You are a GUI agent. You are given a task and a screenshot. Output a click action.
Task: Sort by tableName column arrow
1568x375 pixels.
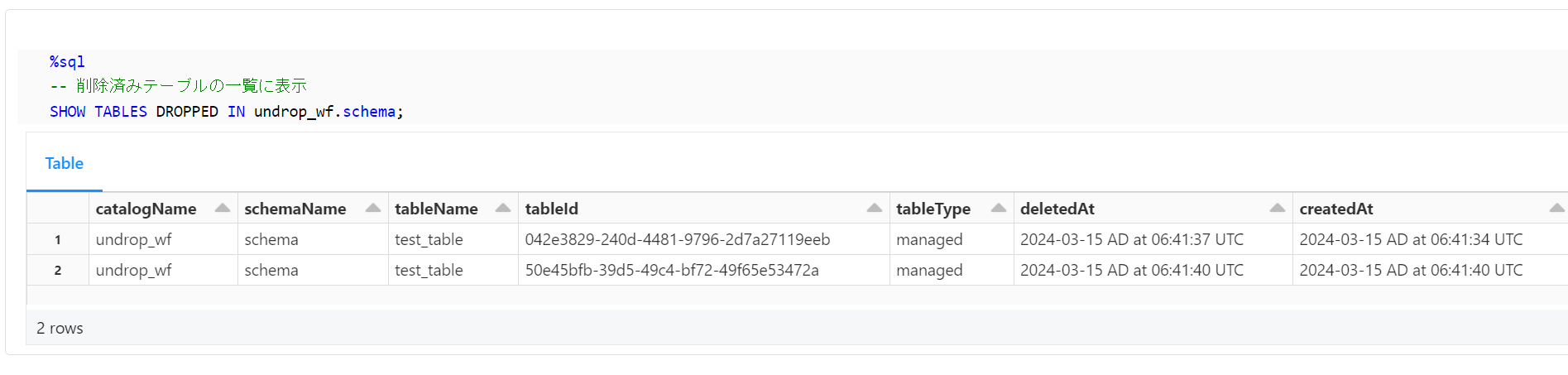(x=502, y=209)
